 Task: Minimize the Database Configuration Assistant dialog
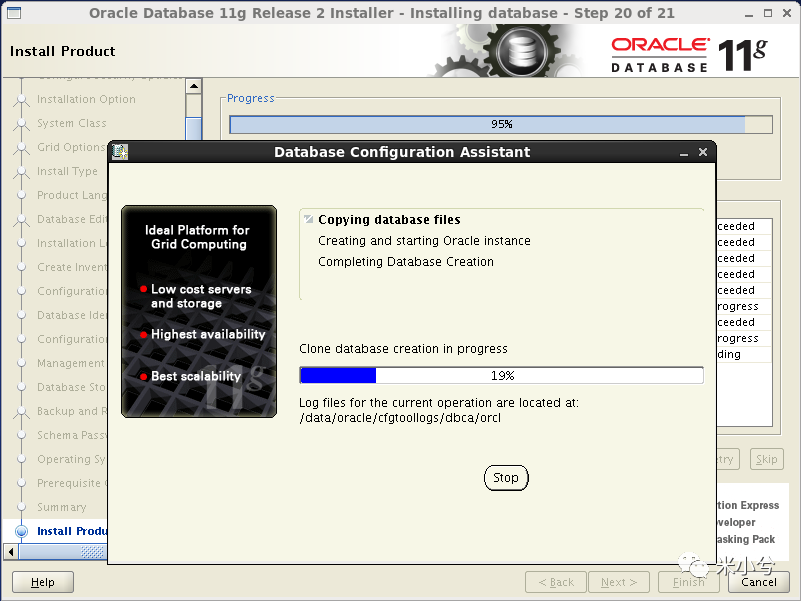tap(684, 152)
